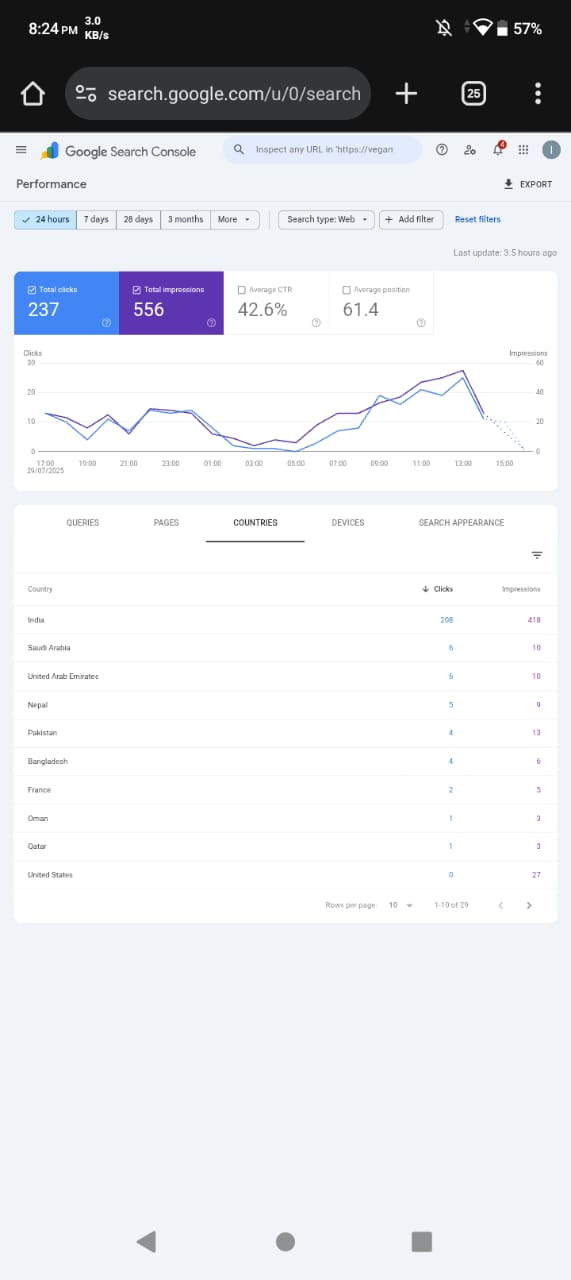Expand the More date range dropdown
This screenshot has height=1280, width=571.
coord(235,219)
